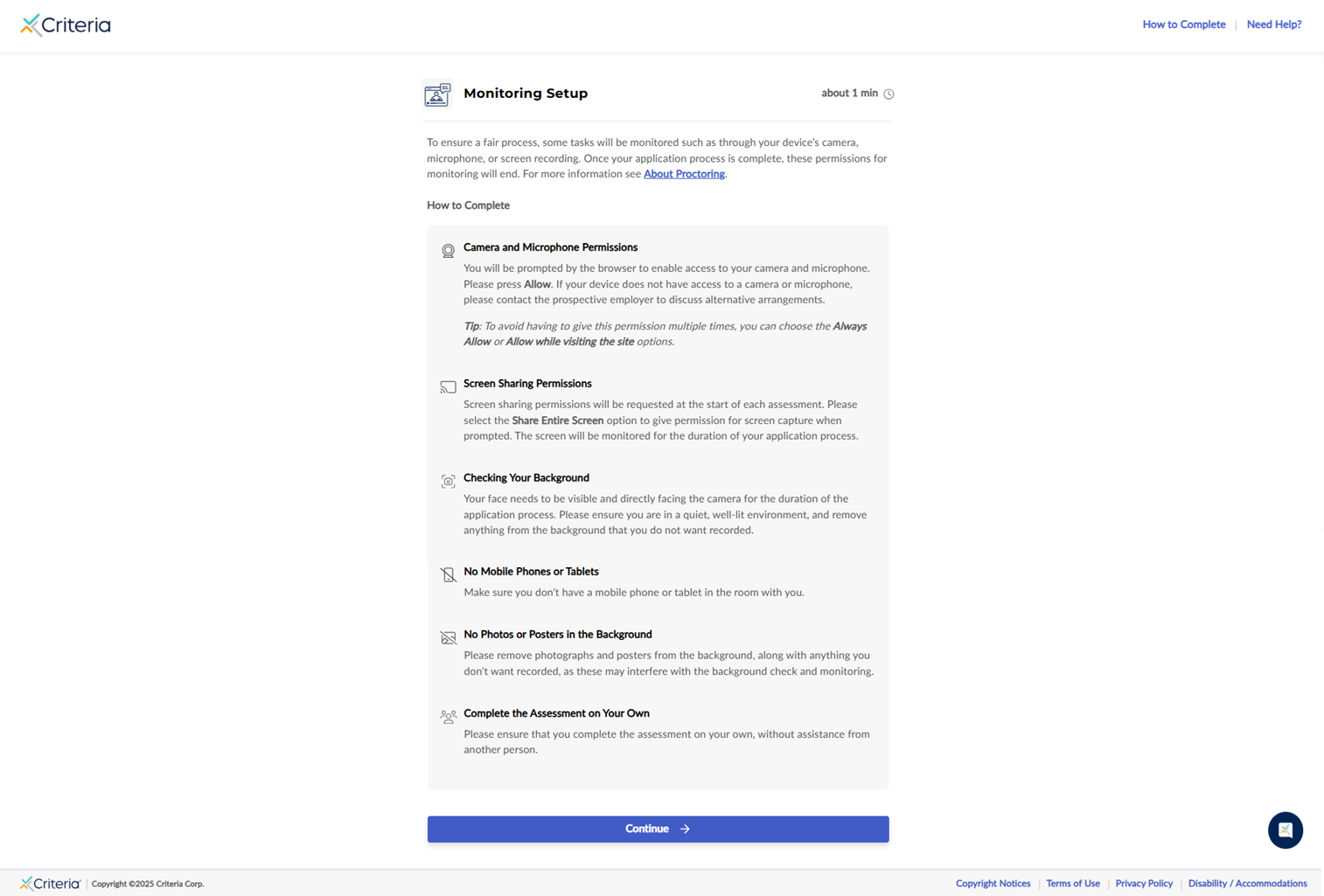Click 'Camera and Microphone Permissions' heading

pyautogui.click(x=550, y=247)
